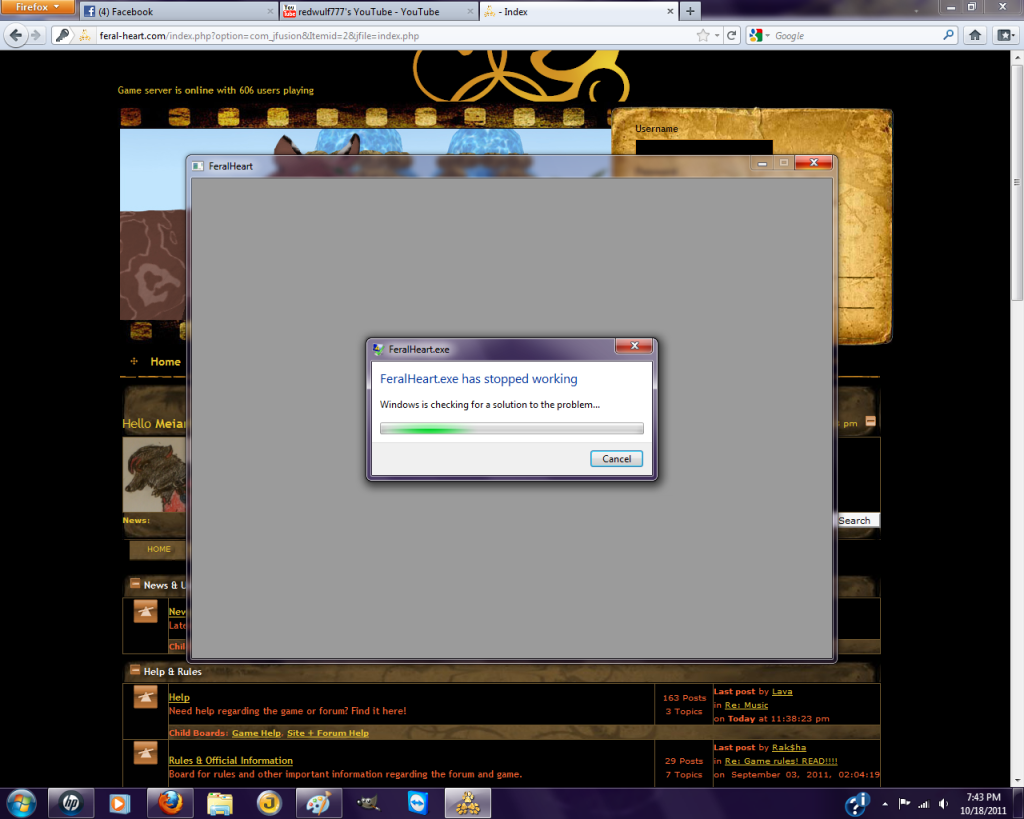Open Paint from the taskbar
1024x819 pixels.
318,803
